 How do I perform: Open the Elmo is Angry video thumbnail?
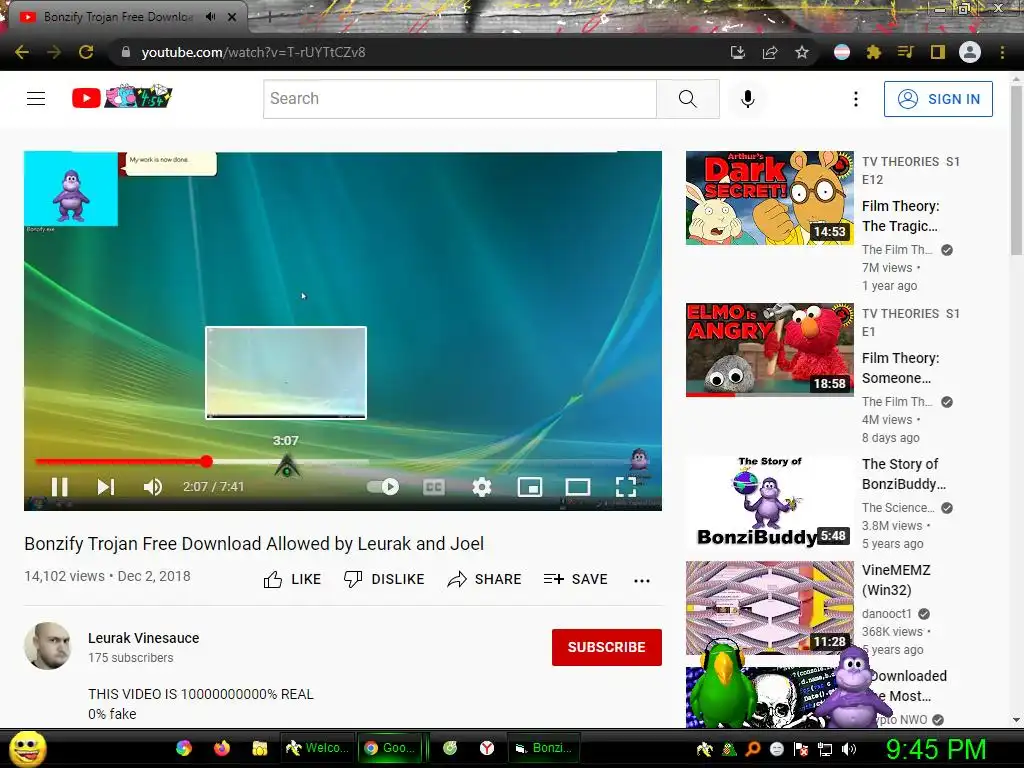(769, 349)
